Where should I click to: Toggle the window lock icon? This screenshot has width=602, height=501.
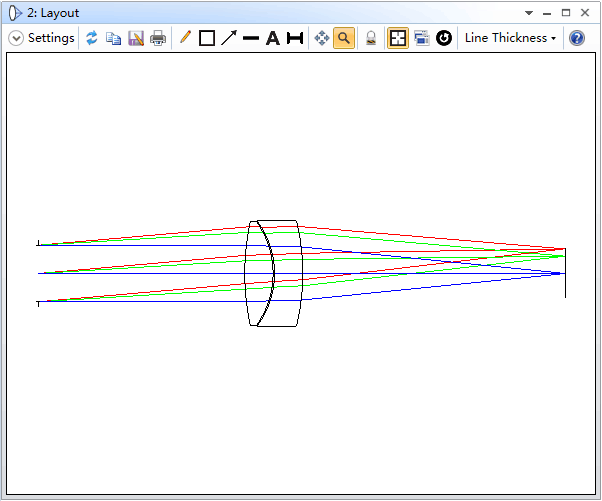370,38
